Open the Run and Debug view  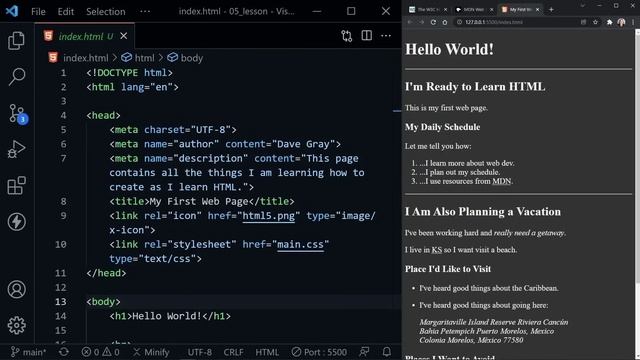16,149
